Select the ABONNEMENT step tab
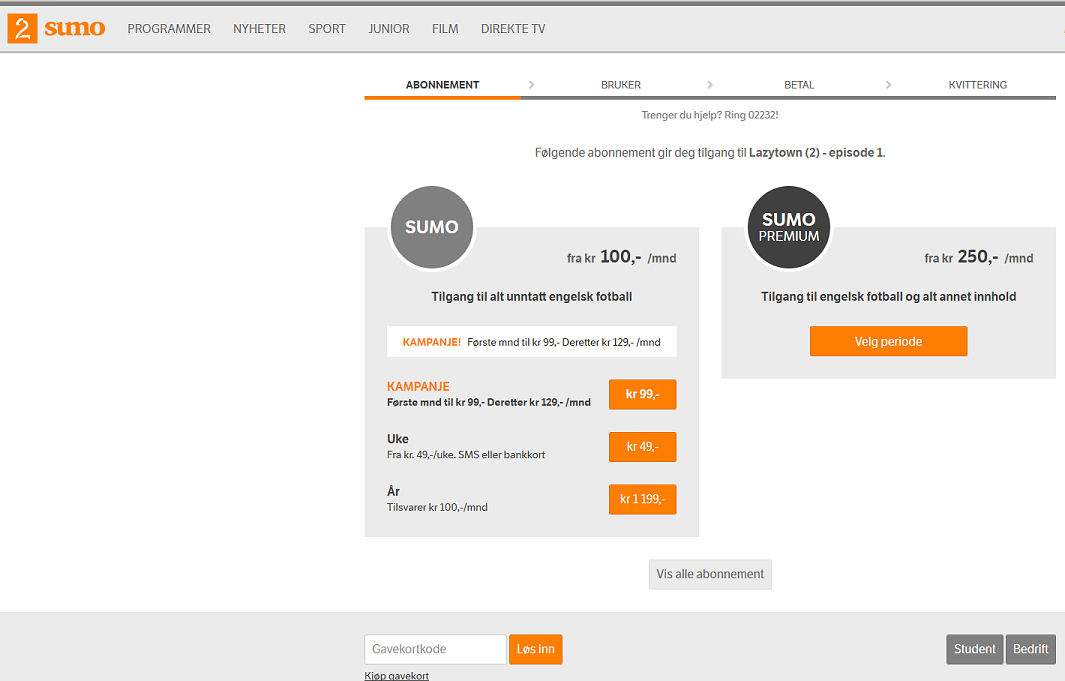Screen dimensions: 1065x681 442,85
